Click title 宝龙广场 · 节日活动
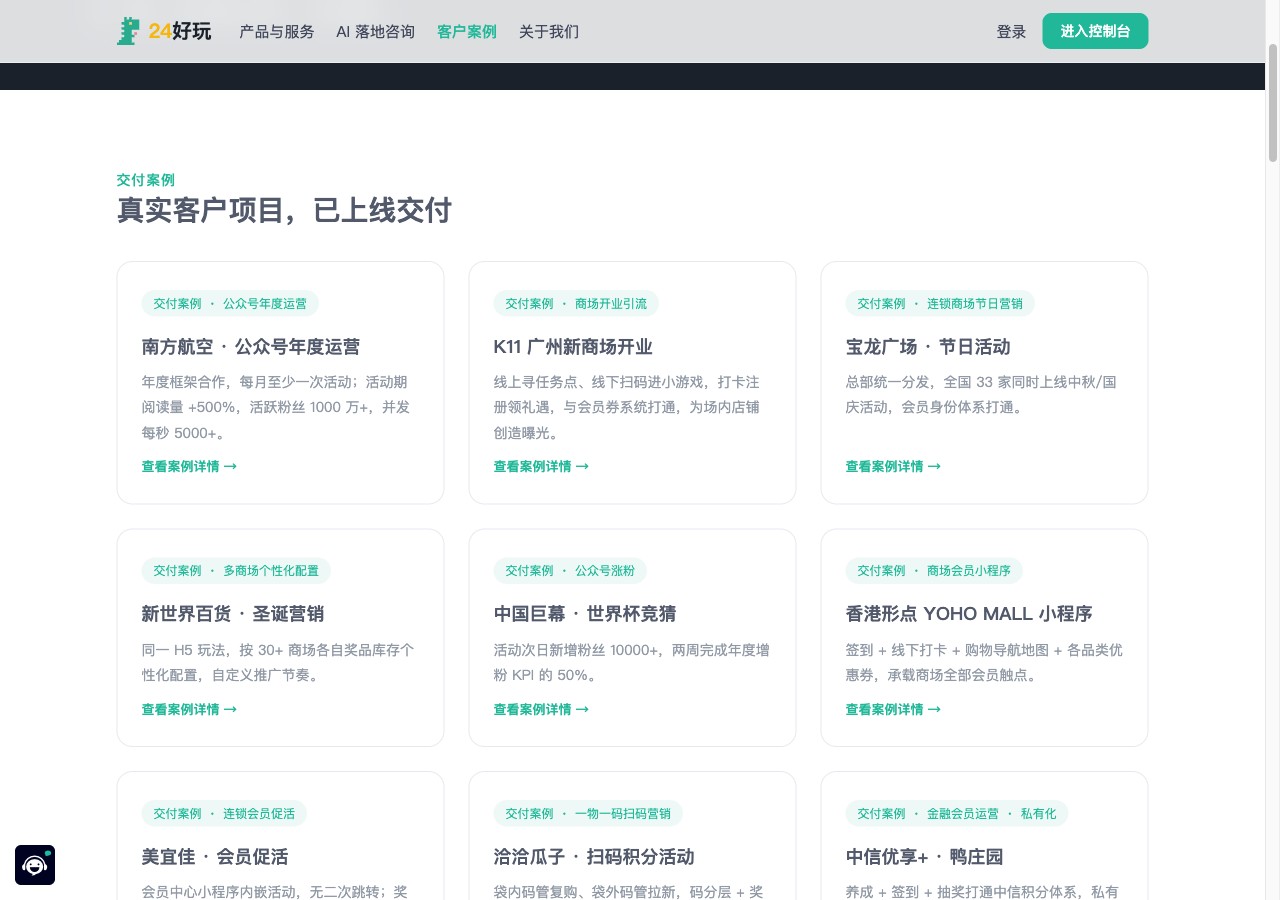1280x900 pixels. point(928,347)
